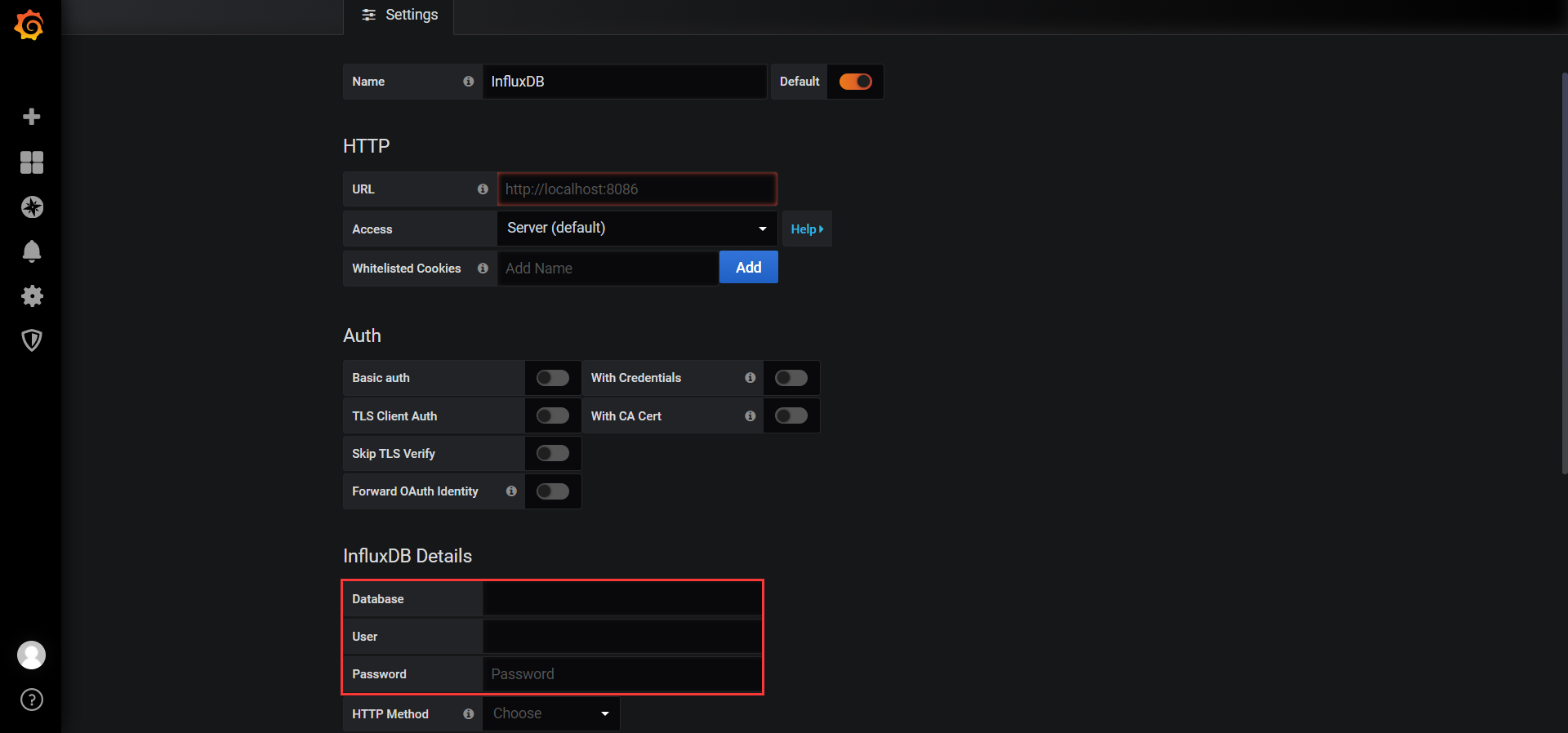Open the Alerting bell icon
Viewport: 1568px width, 733px height.
(x=32, y=251)
